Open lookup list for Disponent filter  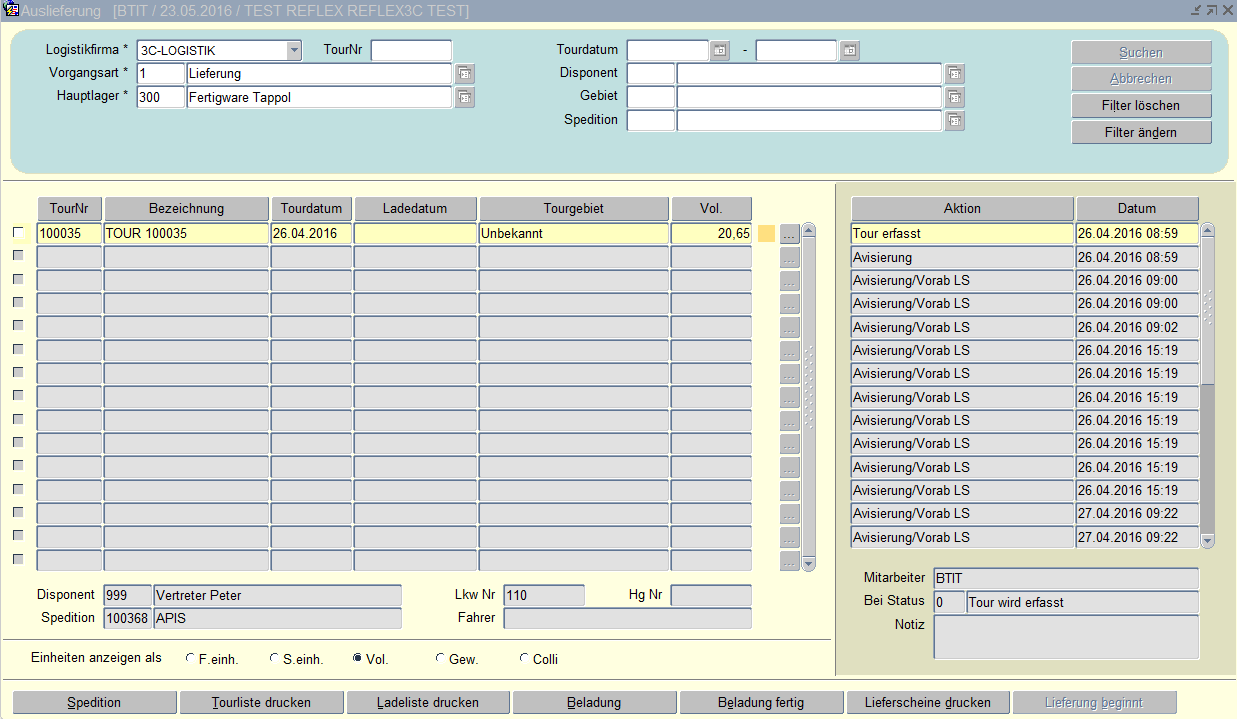(x=955, y=74)
